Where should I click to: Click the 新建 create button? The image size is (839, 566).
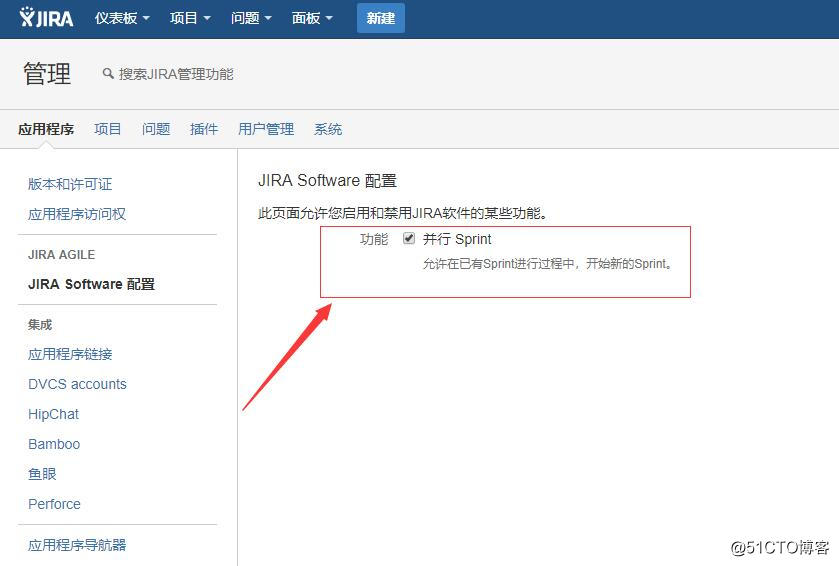[x=381, y=18]
